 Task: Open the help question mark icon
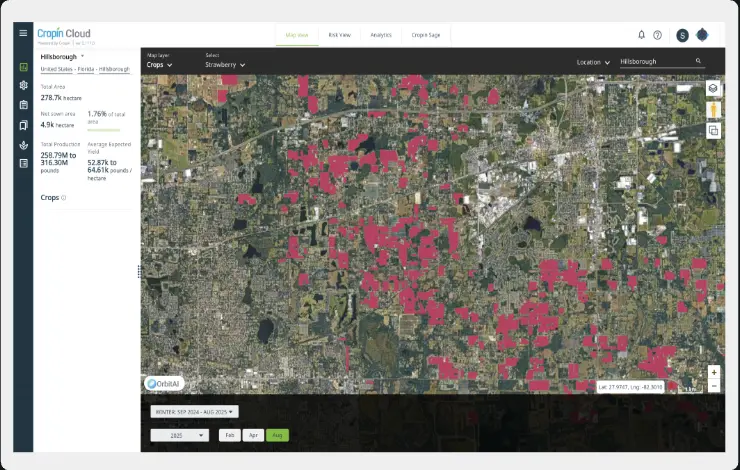[x=657, y=35]
